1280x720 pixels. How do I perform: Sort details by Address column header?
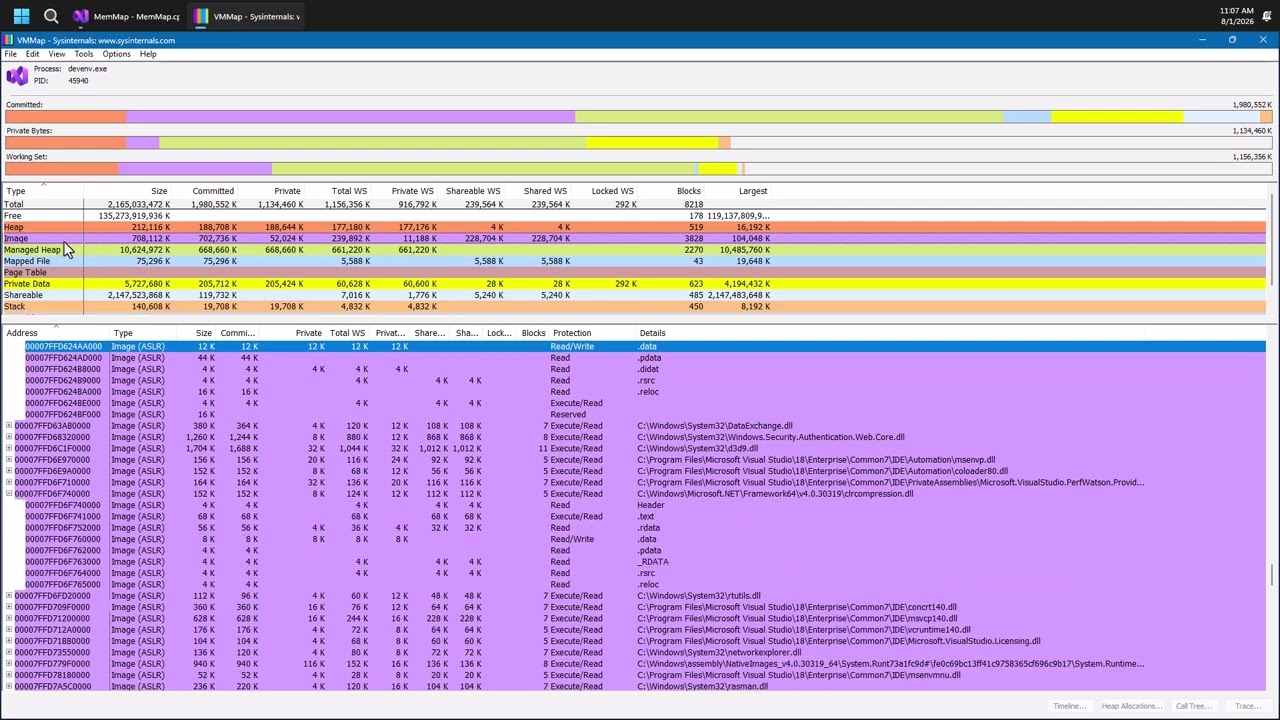point(55,333)
